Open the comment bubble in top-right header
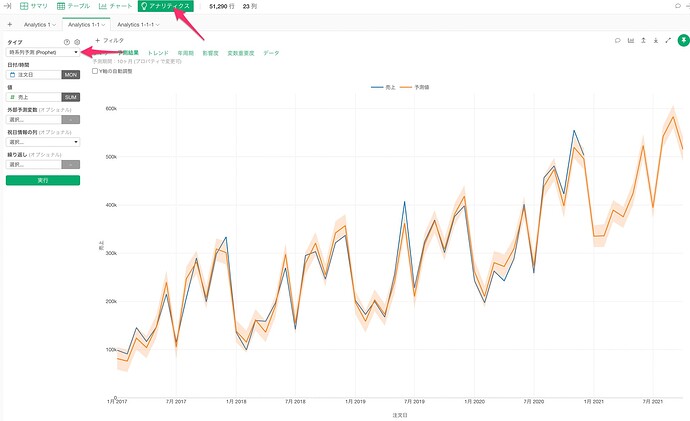The width and height of the screenshot is (690, 421). coord(678,6)
